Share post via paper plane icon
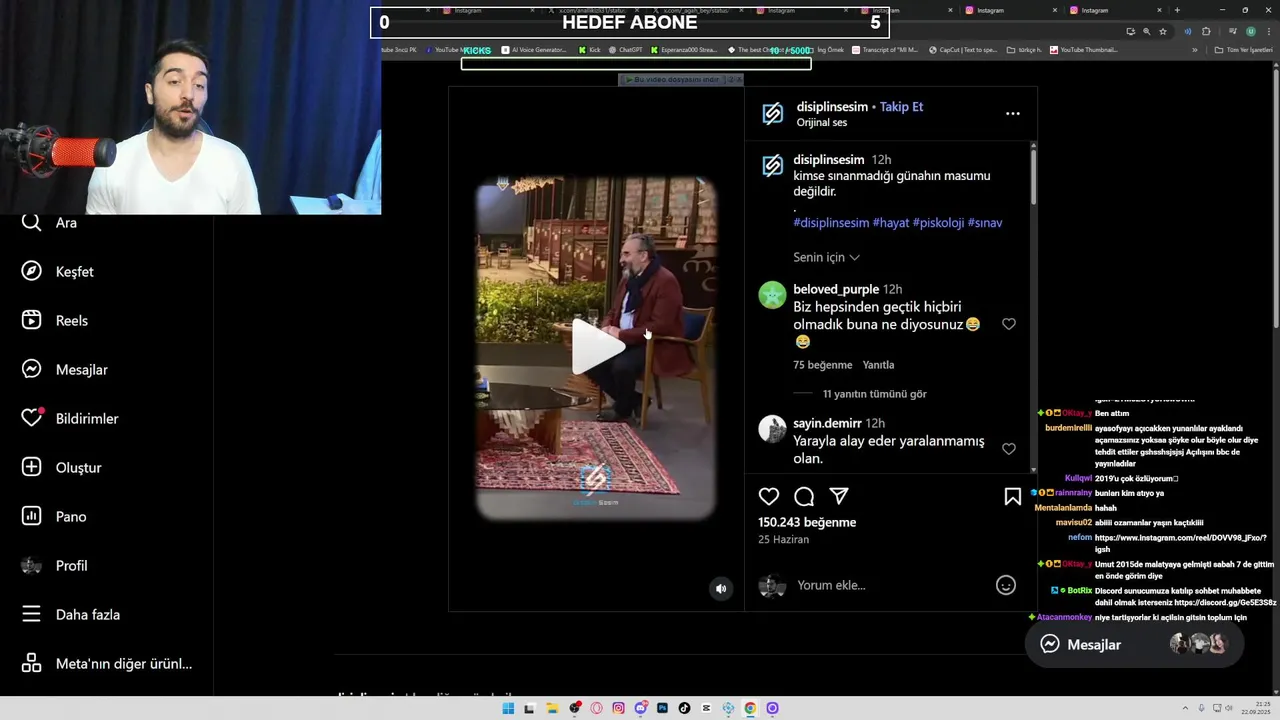 coord(839,496)
